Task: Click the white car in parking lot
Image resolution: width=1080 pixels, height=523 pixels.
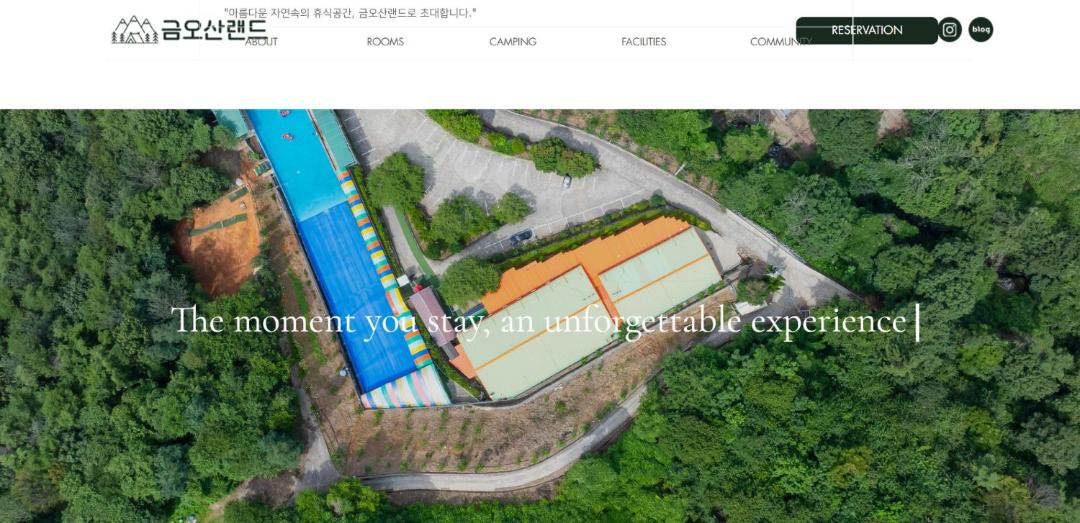Action: [x=566, y=181]
